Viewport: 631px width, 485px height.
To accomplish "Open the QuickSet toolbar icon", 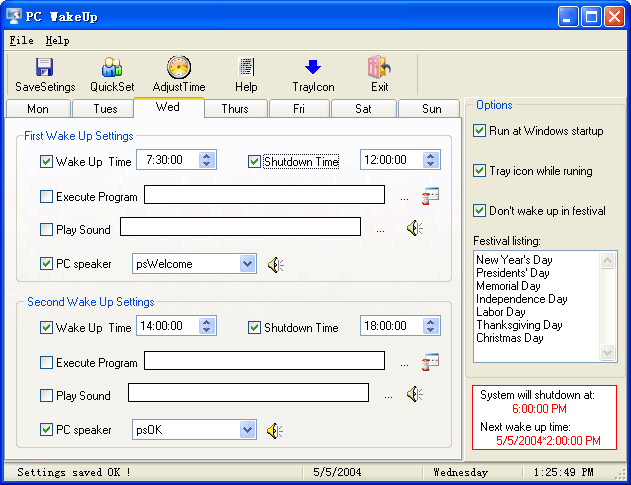I will tap(112, 67).
